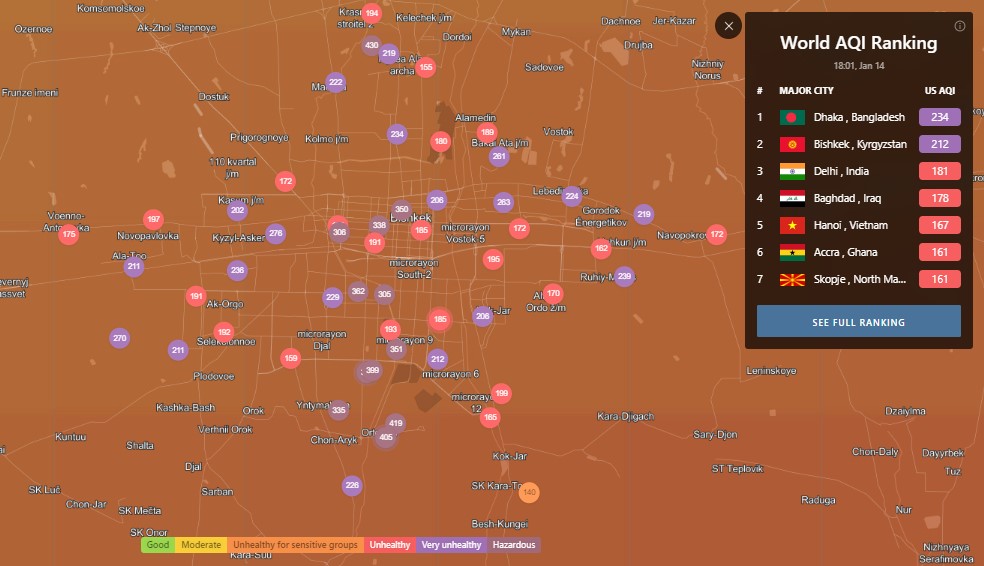Select the orange 140 AQI marker

[530, 492]
